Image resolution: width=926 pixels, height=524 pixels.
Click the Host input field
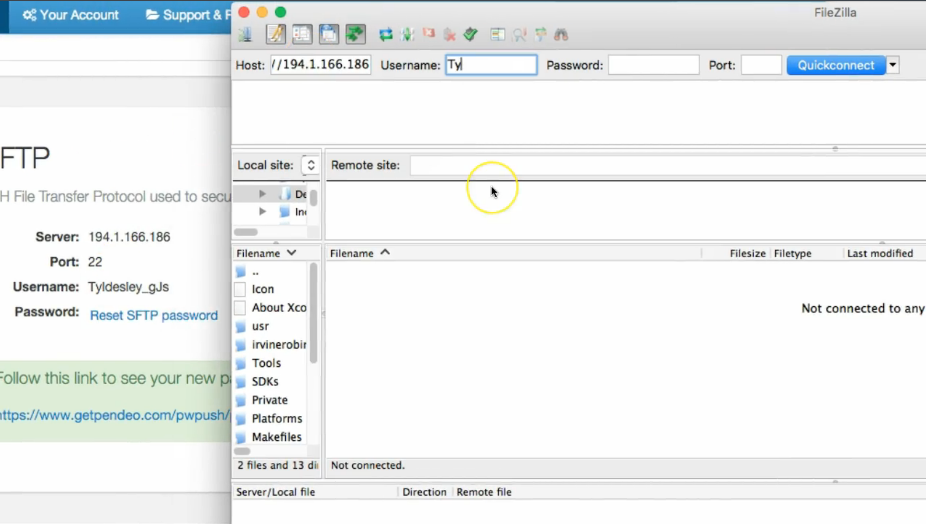click(x=321, y=64)
